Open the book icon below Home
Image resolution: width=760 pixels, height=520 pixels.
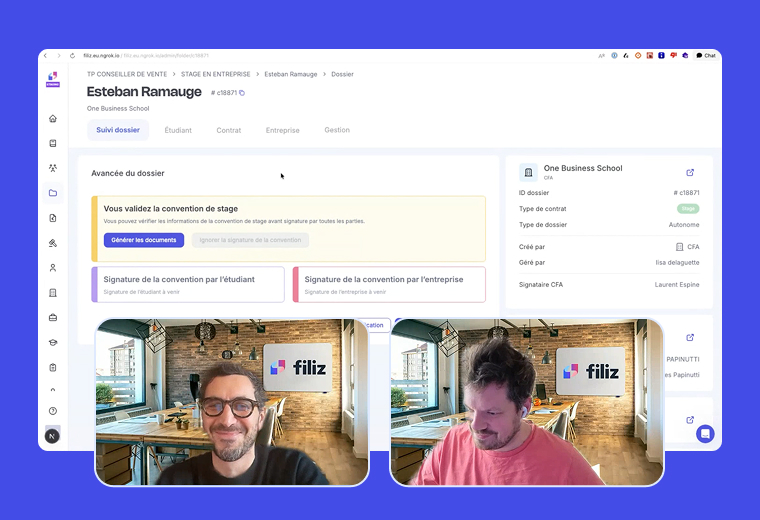53,143
